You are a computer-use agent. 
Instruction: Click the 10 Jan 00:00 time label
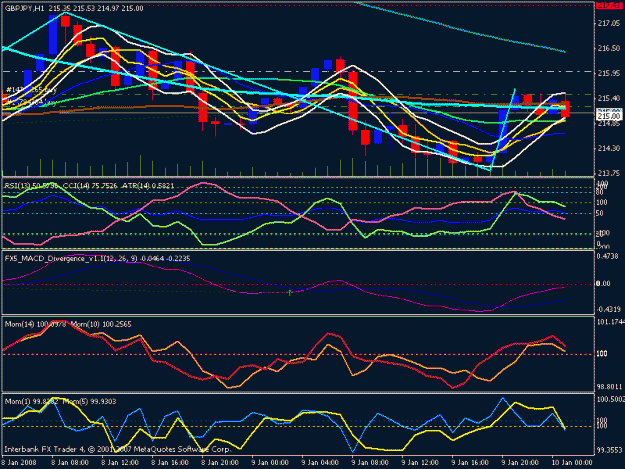(572, 463)
